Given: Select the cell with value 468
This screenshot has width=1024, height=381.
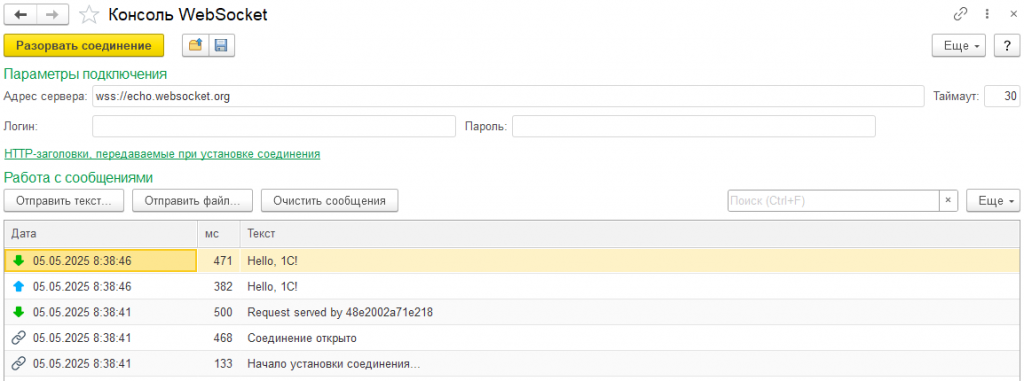Looking at the screenshot, I should point(219,338).
